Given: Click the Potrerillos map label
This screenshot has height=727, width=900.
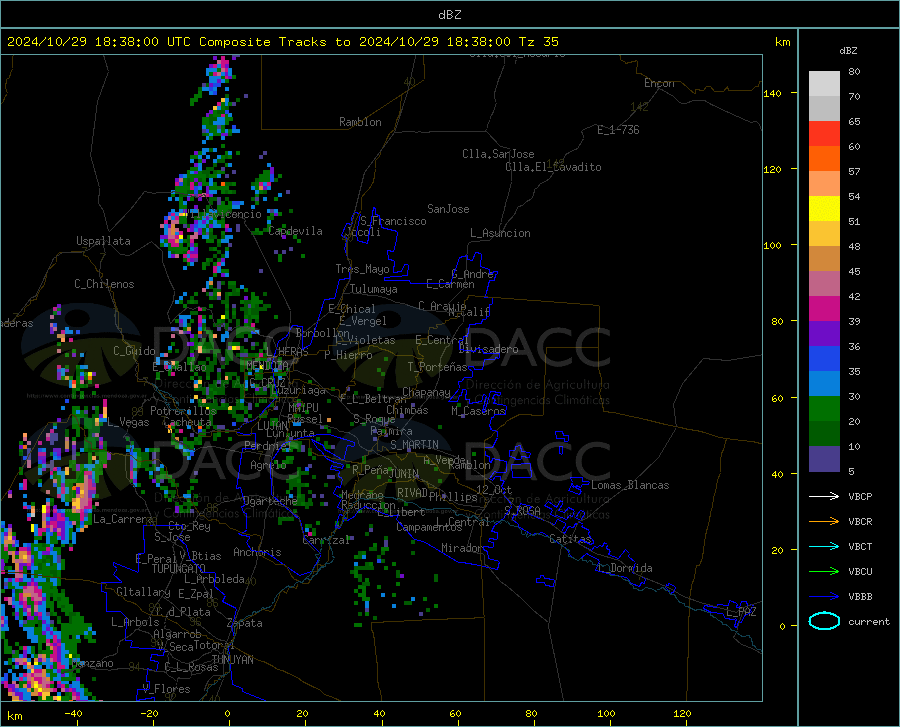Looking at the screenshot, I should point(183,411).
